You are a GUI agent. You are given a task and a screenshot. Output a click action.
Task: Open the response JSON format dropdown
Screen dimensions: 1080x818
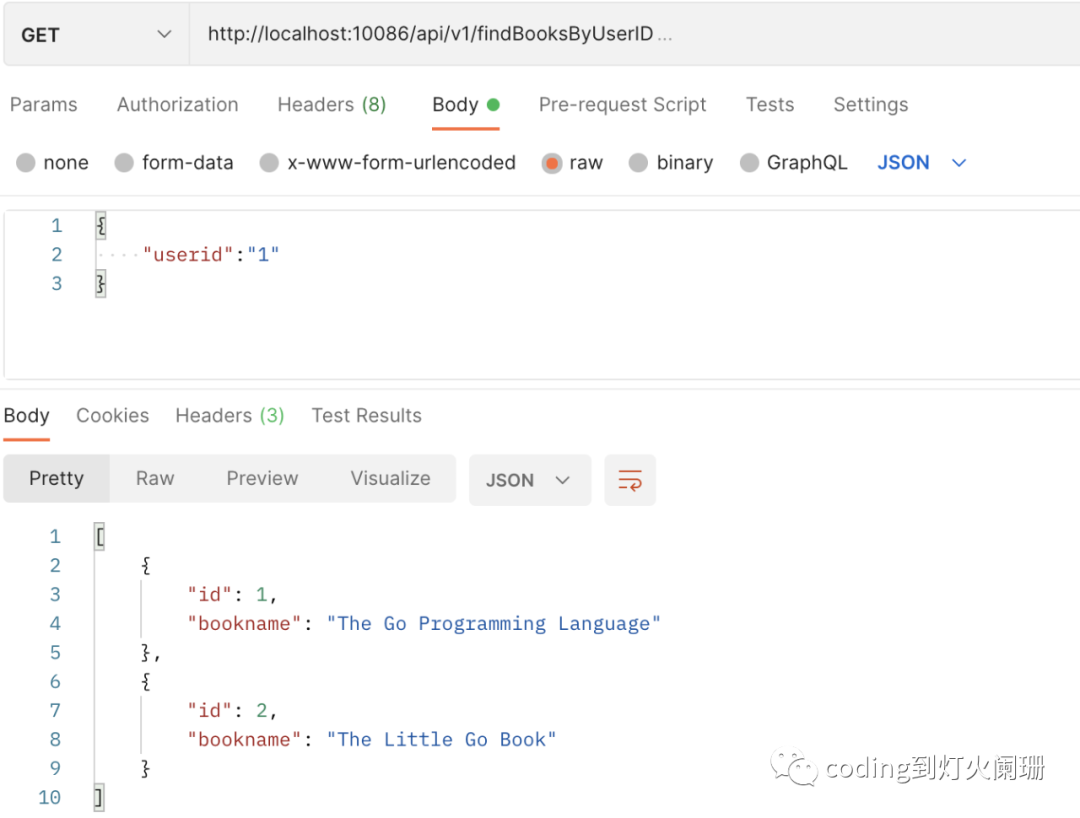529,480
